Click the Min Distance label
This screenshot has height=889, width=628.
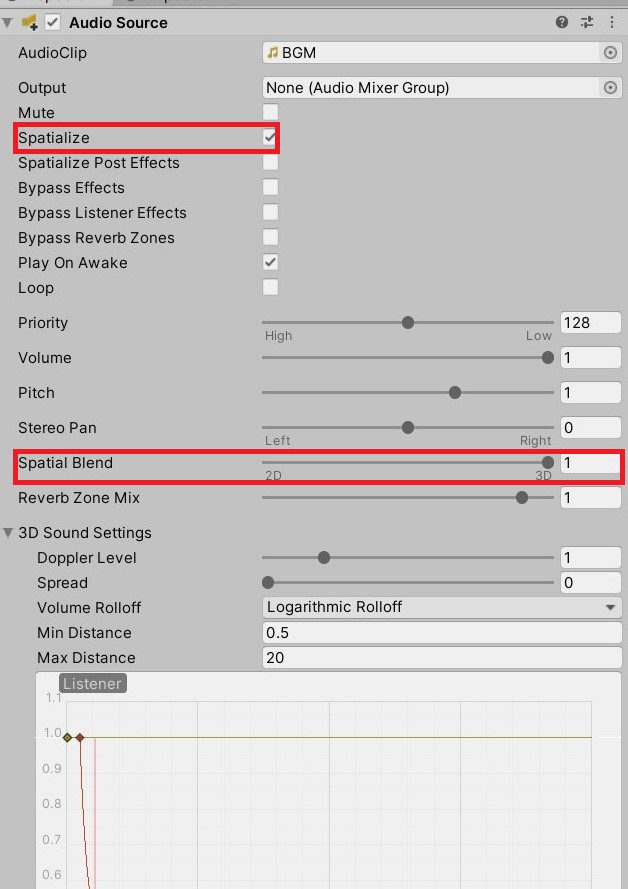pos(84,633)
